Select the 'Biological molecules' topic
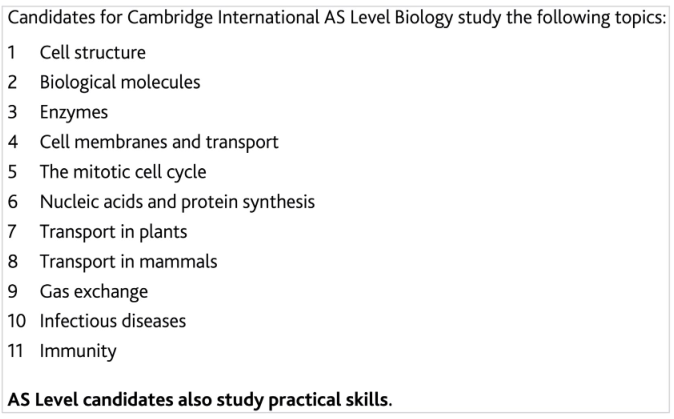Screen dimensions: 674x419 [120, 83]
